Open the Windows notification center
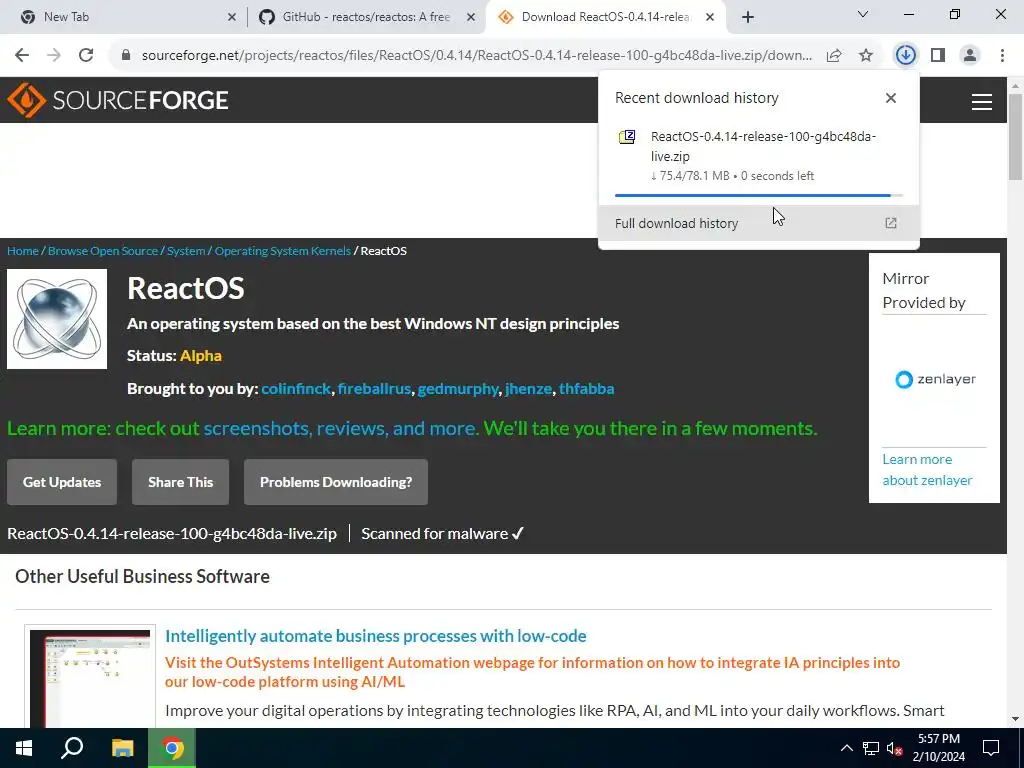Screen dimensions: 1024x768 (991, 748)
